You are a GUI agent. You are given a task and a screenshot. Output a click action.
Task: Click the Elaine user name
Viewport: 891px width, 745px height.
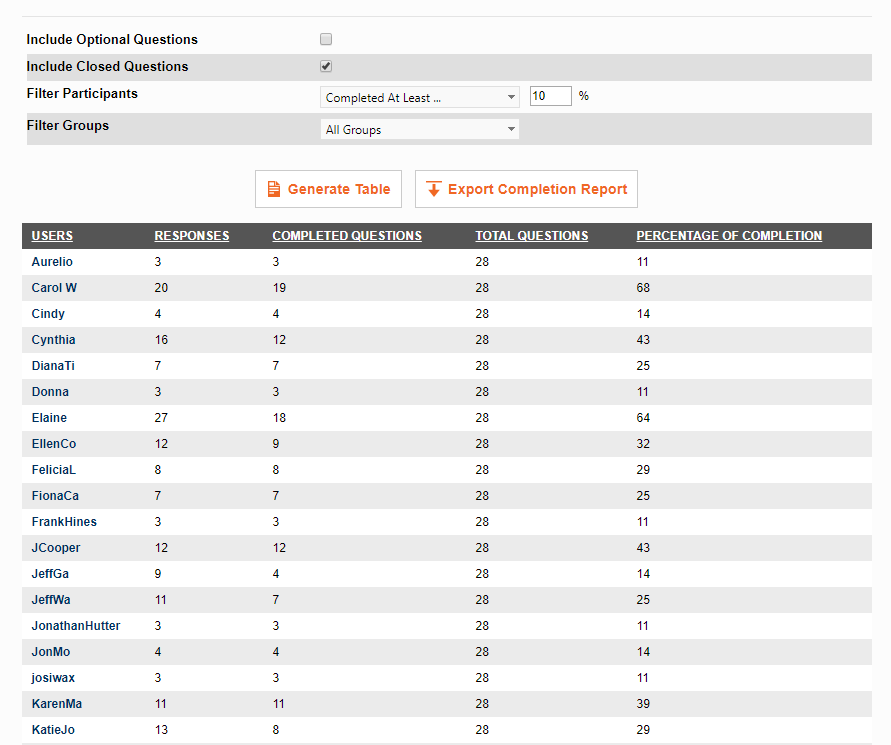click(49, 418)
